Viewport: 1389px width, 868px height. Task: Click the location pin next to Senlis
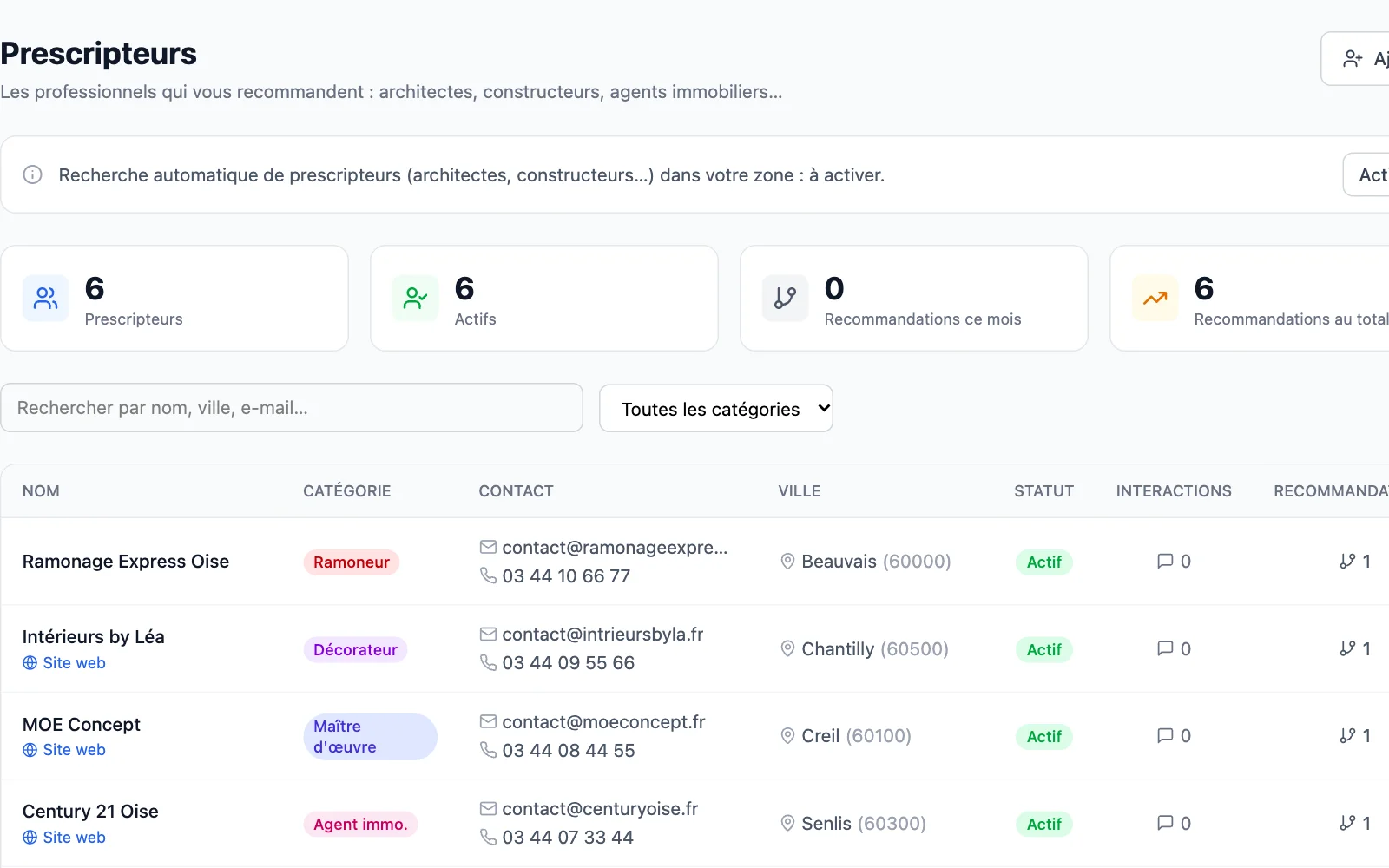coord(787,823)
